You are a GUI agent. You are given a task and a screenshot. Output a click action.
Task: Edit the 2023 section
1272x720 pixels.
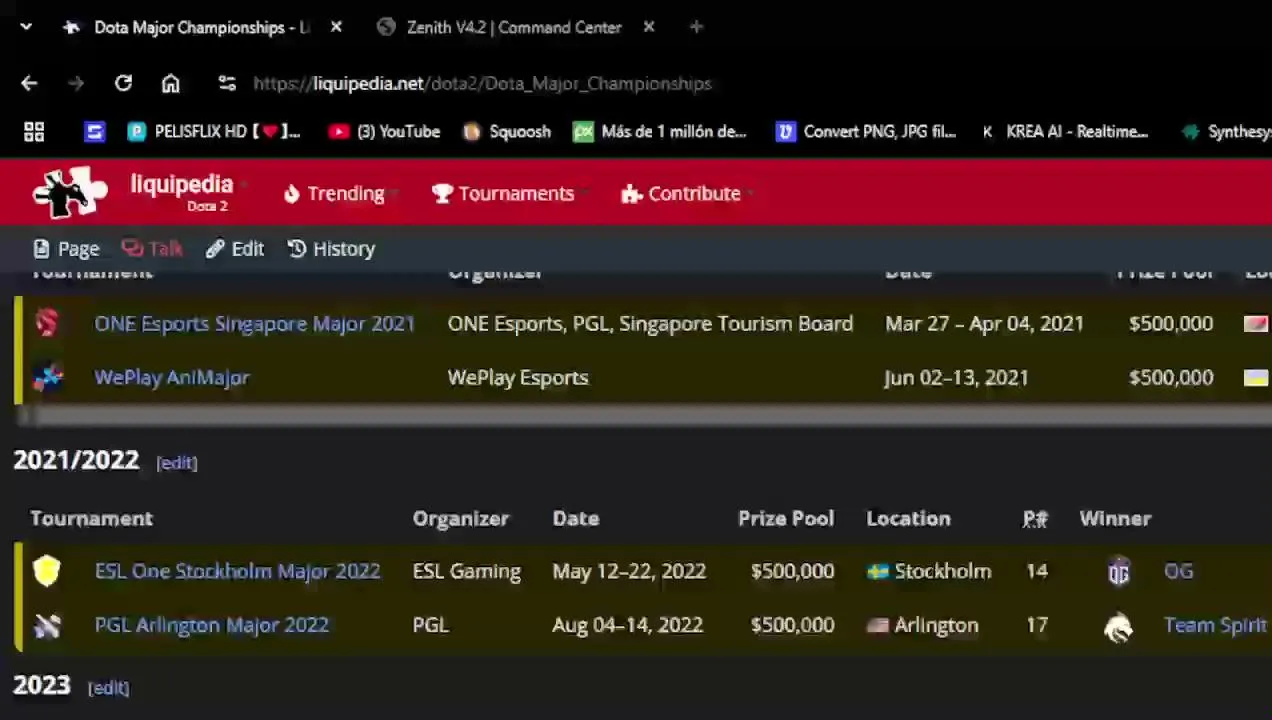tap(108, 688)
